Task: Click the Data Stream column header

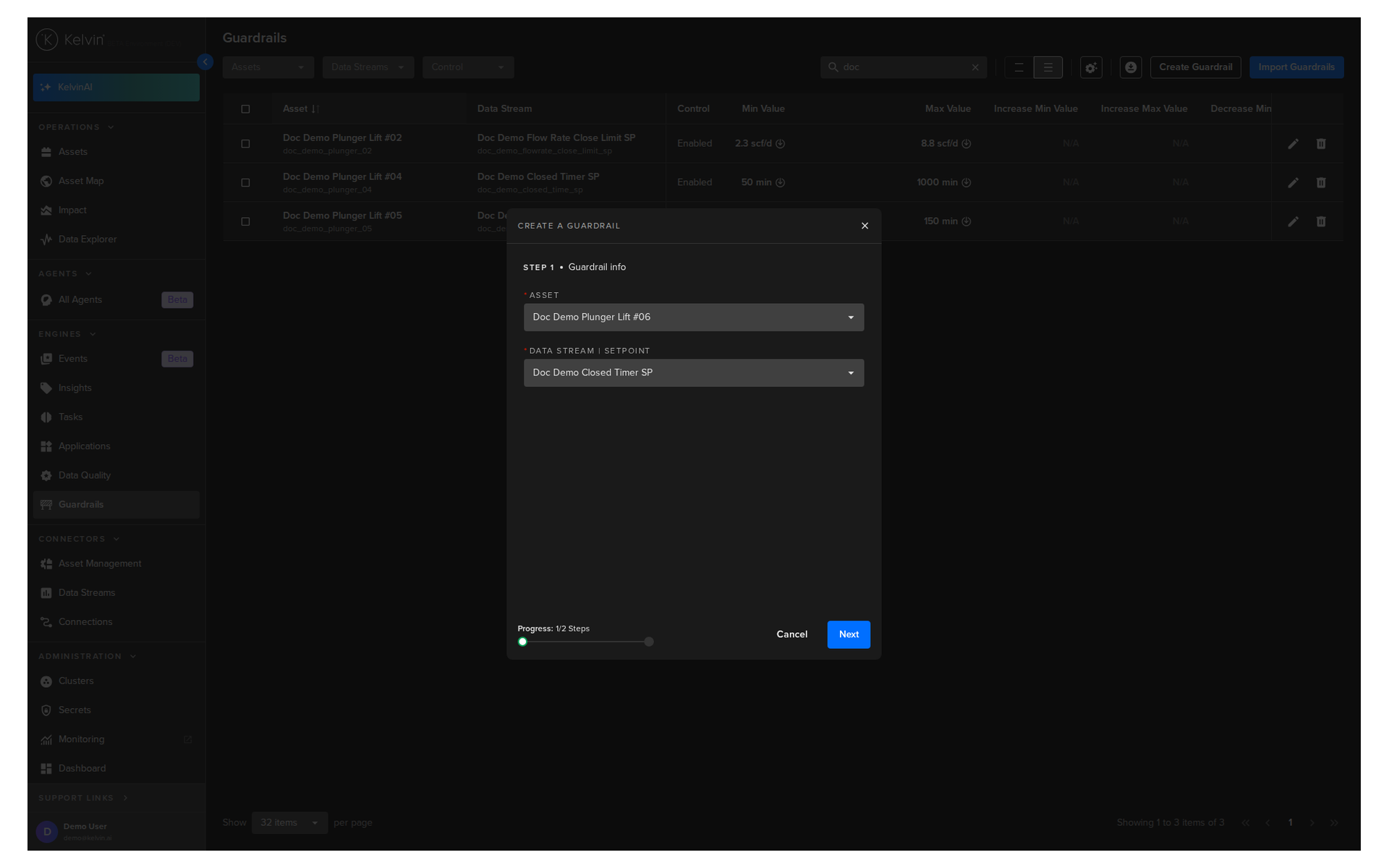Action: 504,109
